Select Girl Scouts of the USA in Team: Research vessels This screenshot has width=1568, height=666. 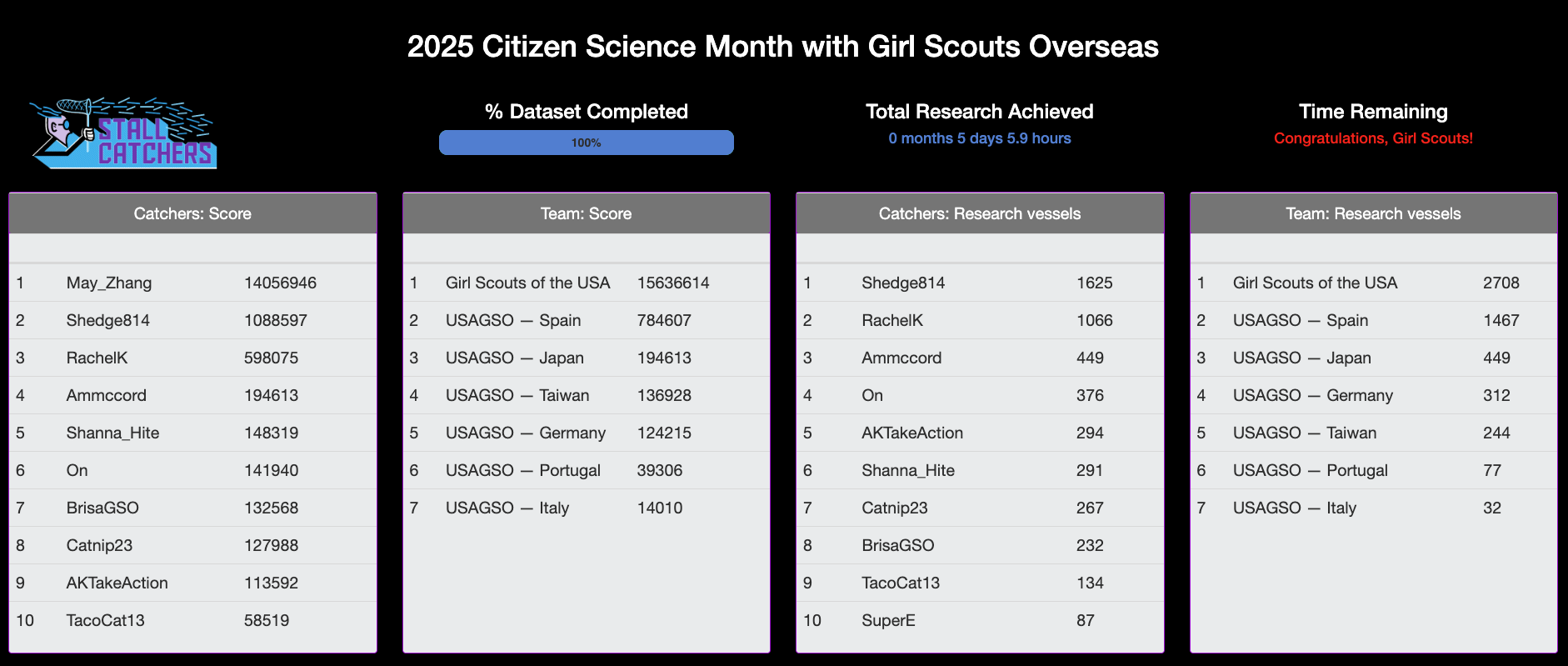point(1316,283)
